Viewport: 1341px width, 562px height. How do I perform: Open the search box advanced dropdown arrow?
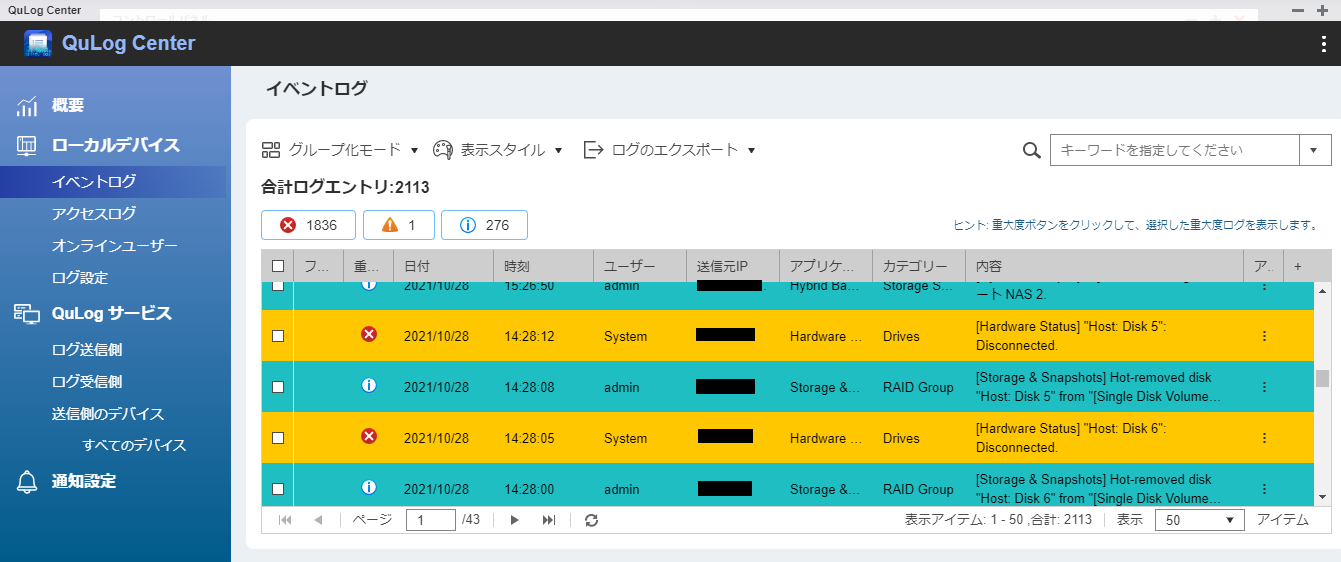(x=1314, y=151)
